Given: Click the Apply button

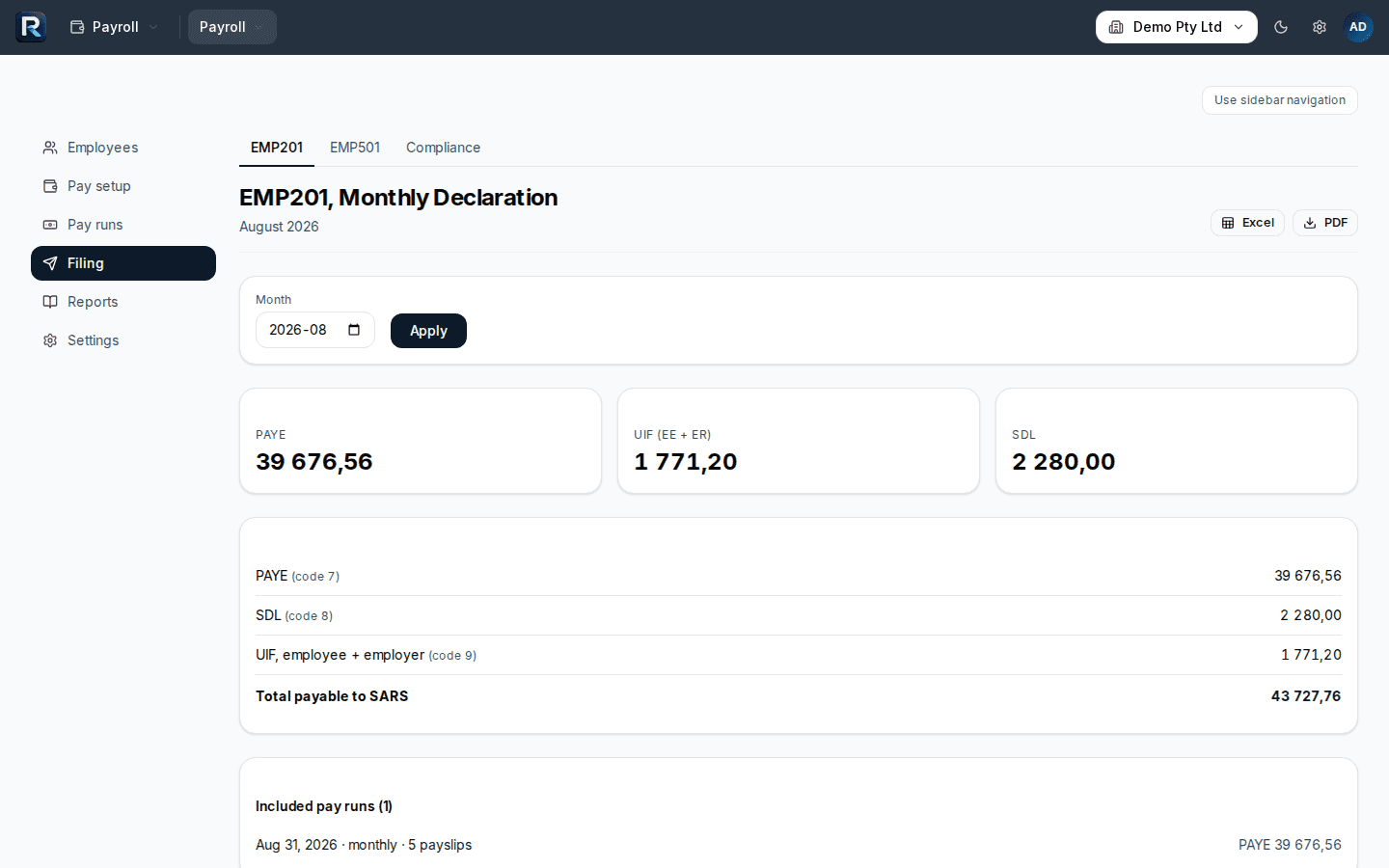Looking at the screenshot, I should click(428, 331).
